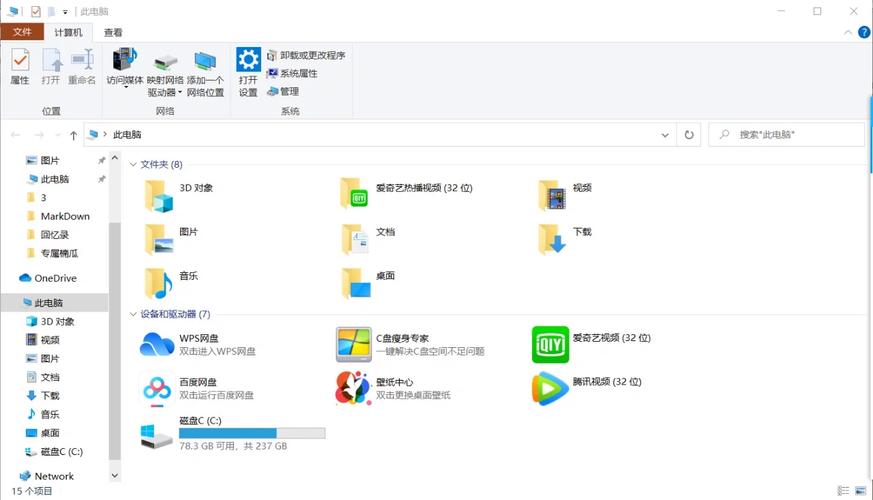The height and width of the screenshot is (500, 873).
Task: Open the 文件 tab
Action: (x=22, y=32)
